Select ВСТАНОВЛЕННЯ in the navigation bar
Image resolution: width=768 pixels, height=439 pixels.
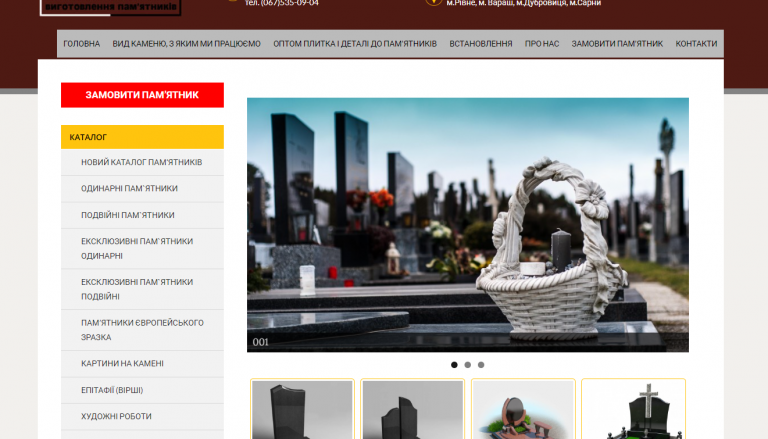[481, 44]
